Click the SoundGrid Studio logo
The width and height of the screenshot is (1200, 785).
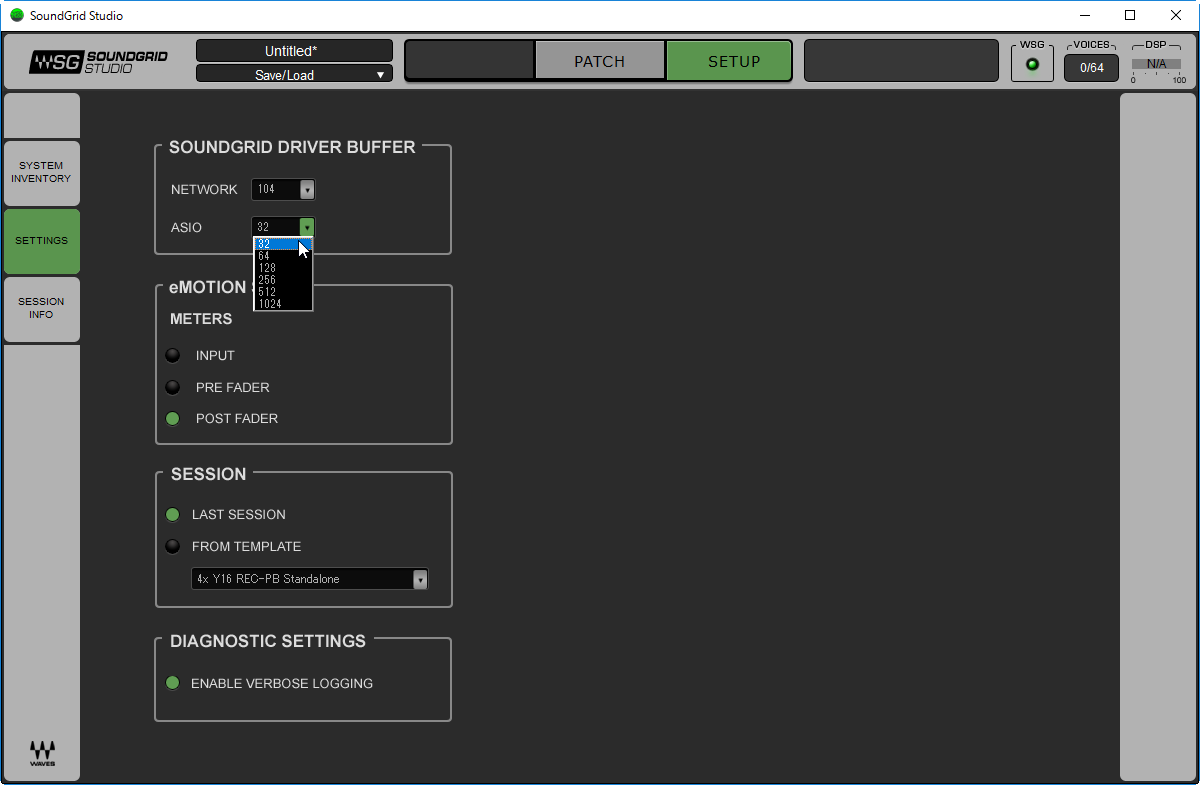click(x=98, y=62)
